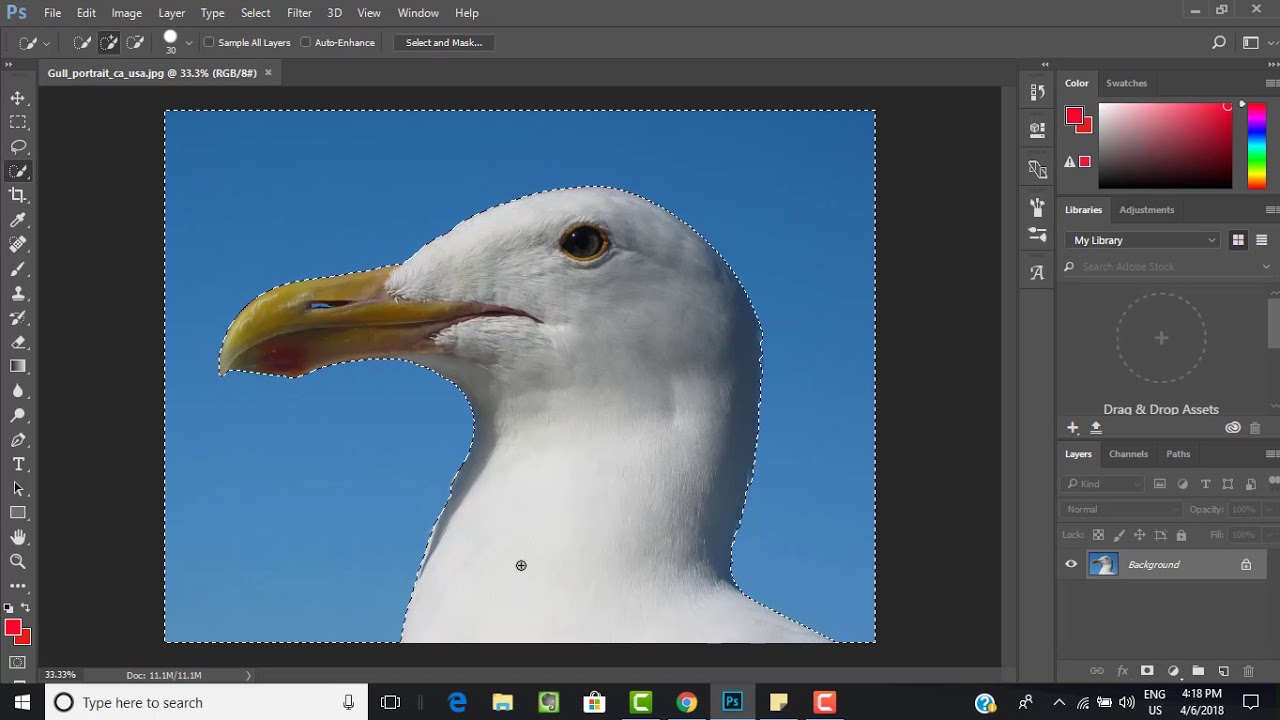Viewport: 1280px width, 720px height.
Task: Click the New Selection mode option
Action: point(82,43)
